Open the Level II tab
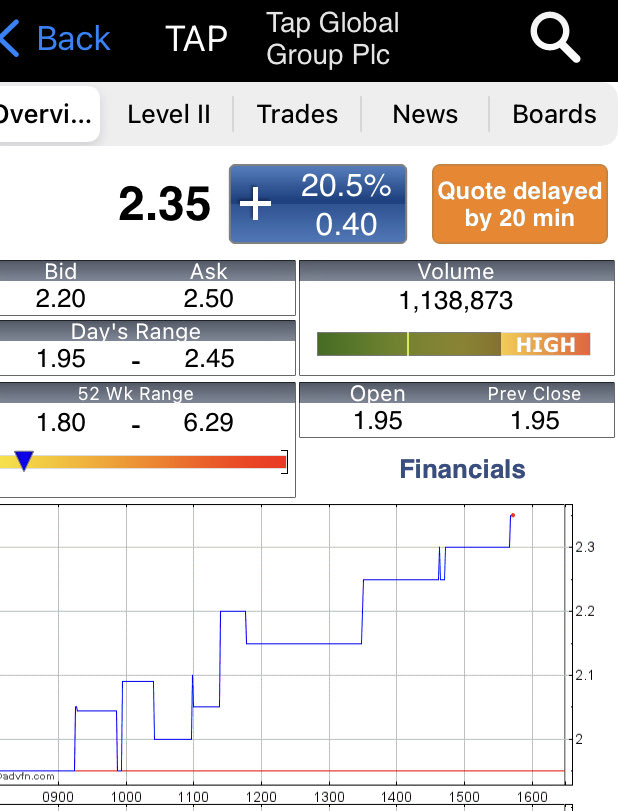Screen dimensions: 618x811 pyautogui.click(x=169, y=114)
